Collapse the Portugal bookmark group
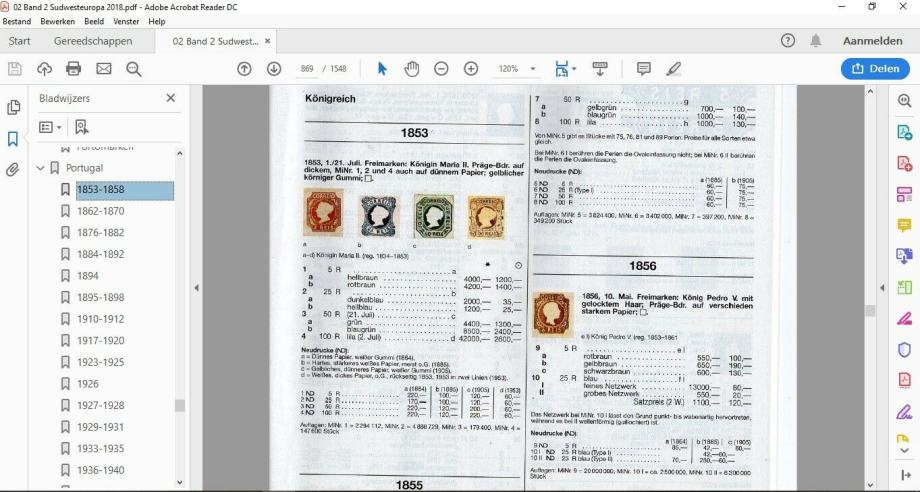This screenshot has width=920, height=492. [40, 168]
